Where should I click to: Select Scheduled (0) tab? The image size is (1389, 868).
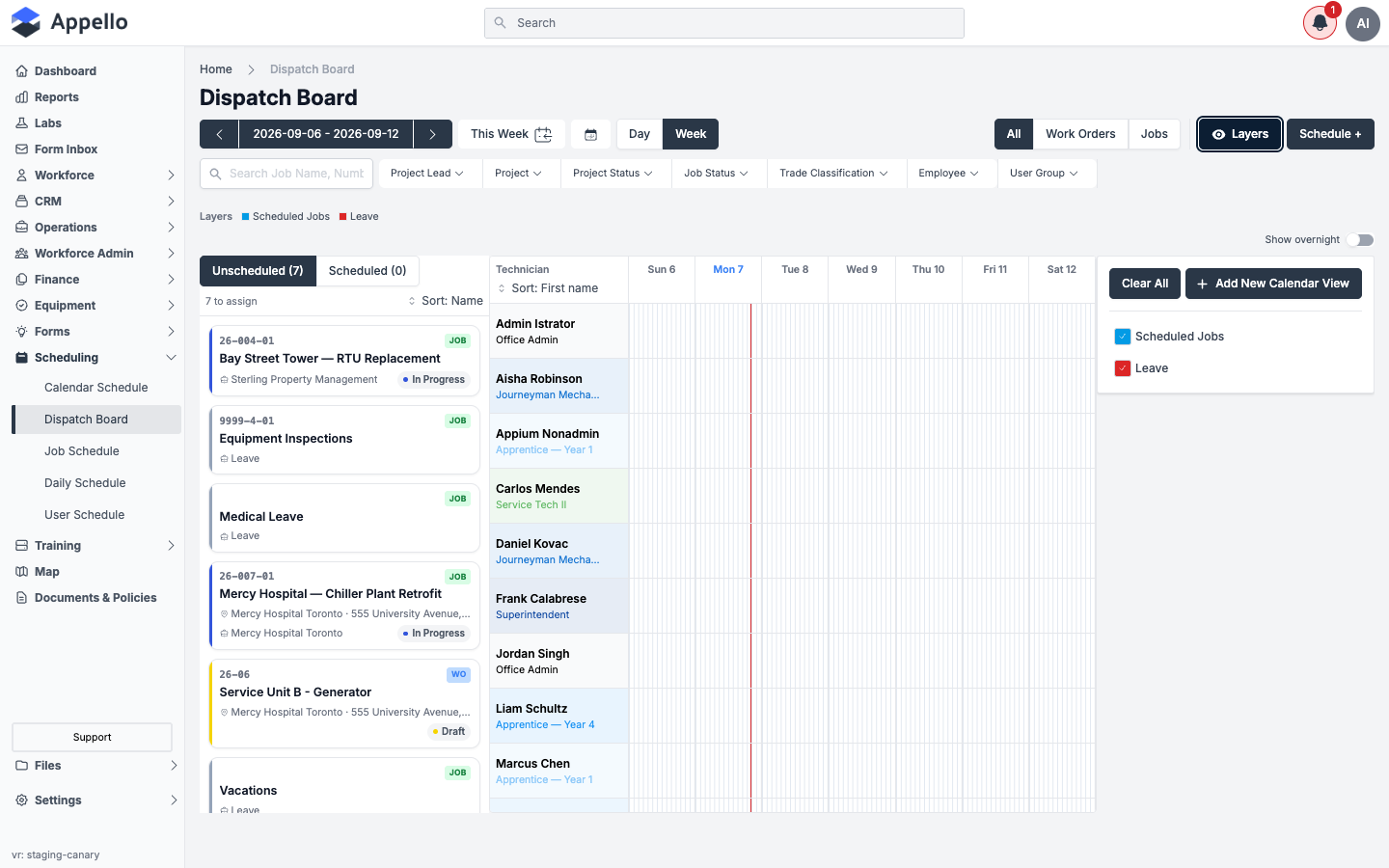pyautogui.click(x=368, y=271)
